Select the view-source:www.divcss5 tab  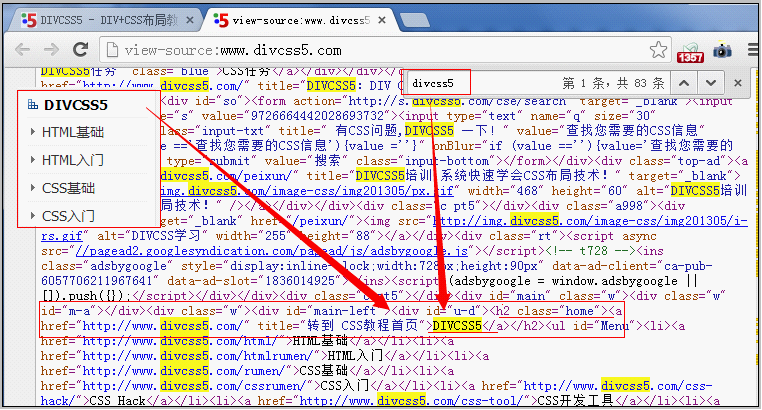(300, 18)
